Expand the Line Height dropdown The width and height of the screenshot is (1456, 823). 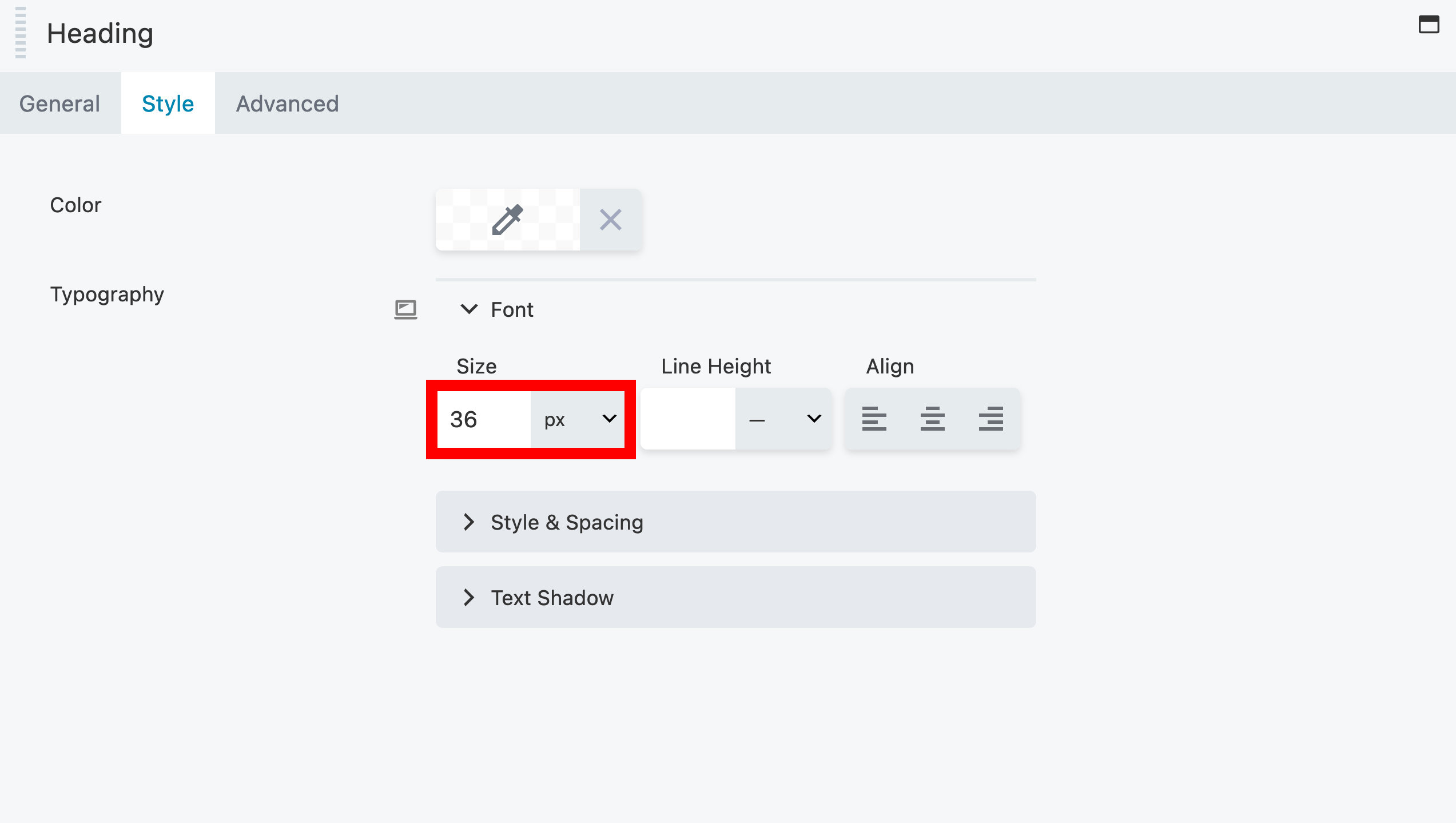[x=814, y=418]
